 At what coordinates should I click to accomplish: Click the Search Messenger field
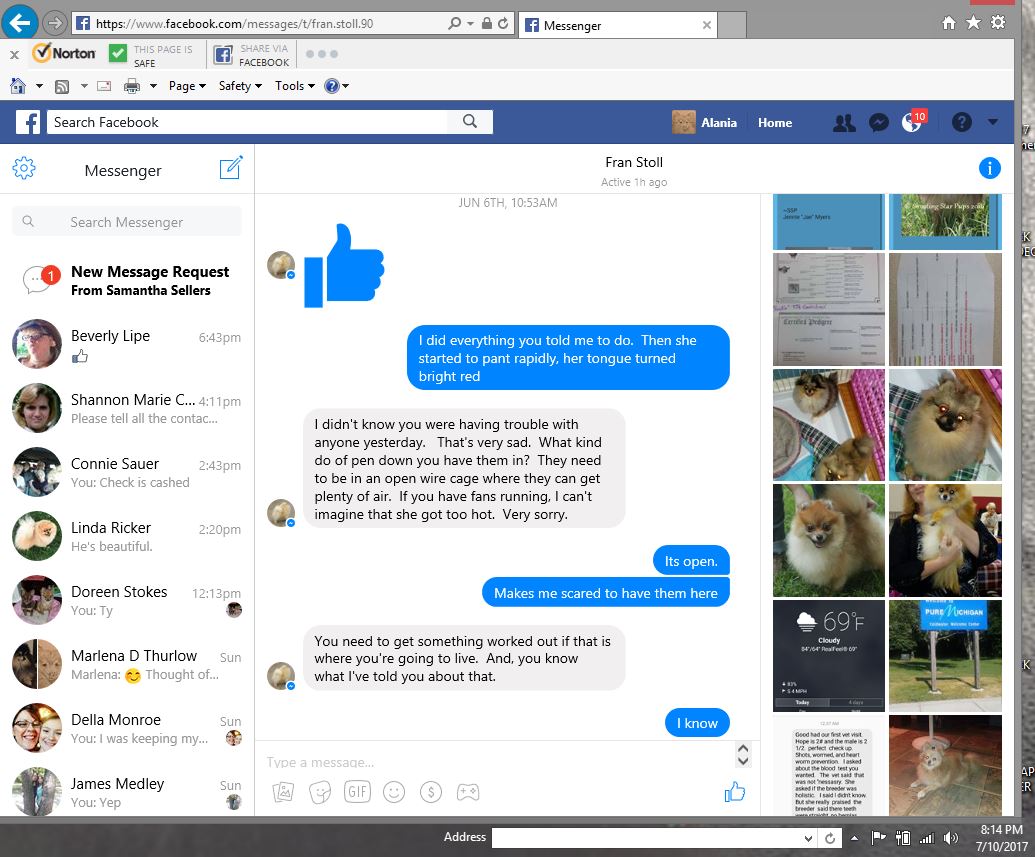point(127,222)
